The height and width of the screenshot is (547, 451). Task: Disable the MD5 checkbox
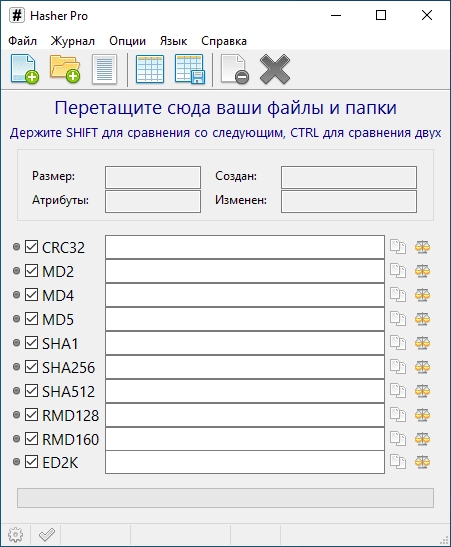pos(31,319)
